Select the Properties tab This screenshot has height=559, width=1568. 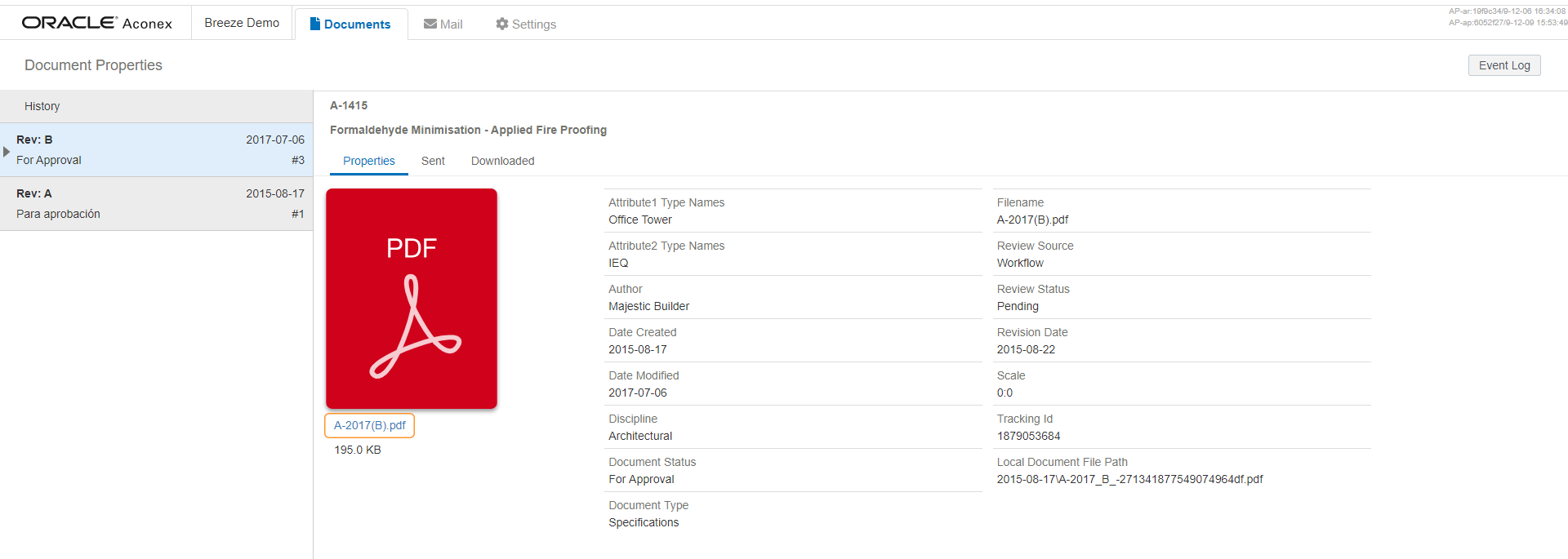368,161
